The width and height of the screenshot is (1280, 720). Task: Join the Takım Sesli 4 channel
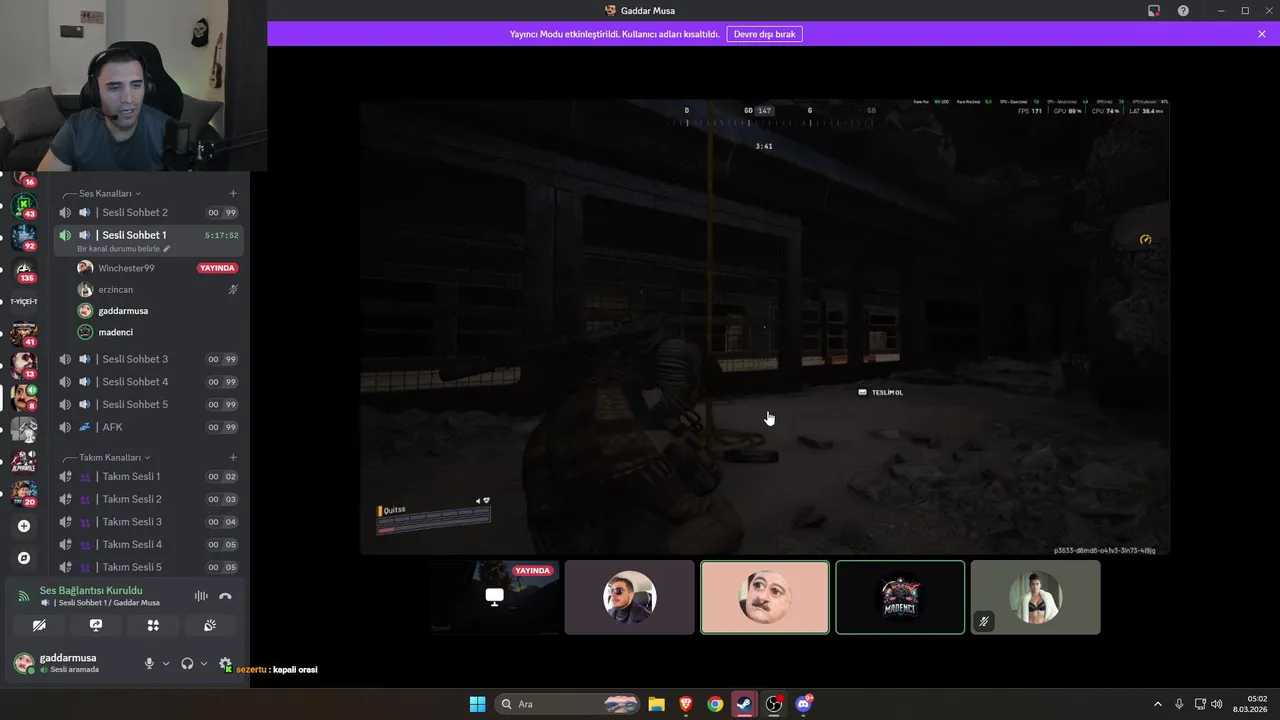tap(148, 544)
